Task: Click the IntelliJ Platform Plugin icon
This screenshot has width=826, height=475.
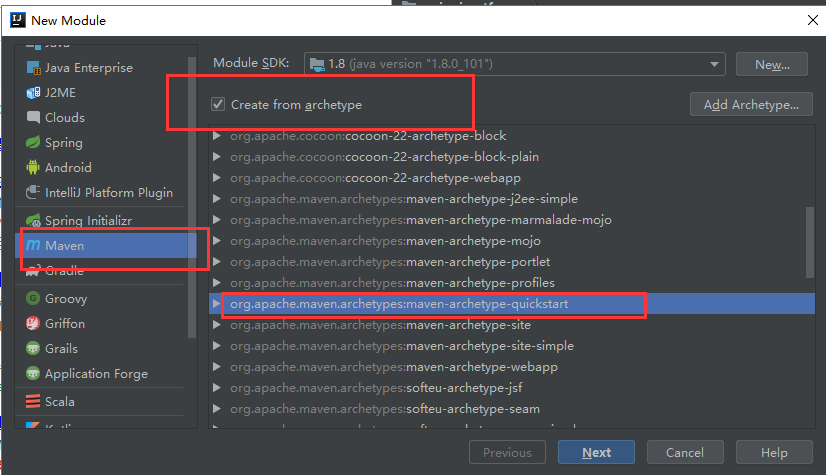Action: click(33, 192)
